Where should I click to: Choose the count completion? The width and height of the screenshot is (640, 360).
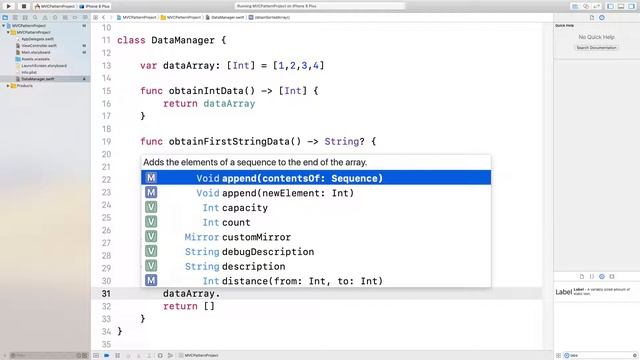tap(316, 222)
